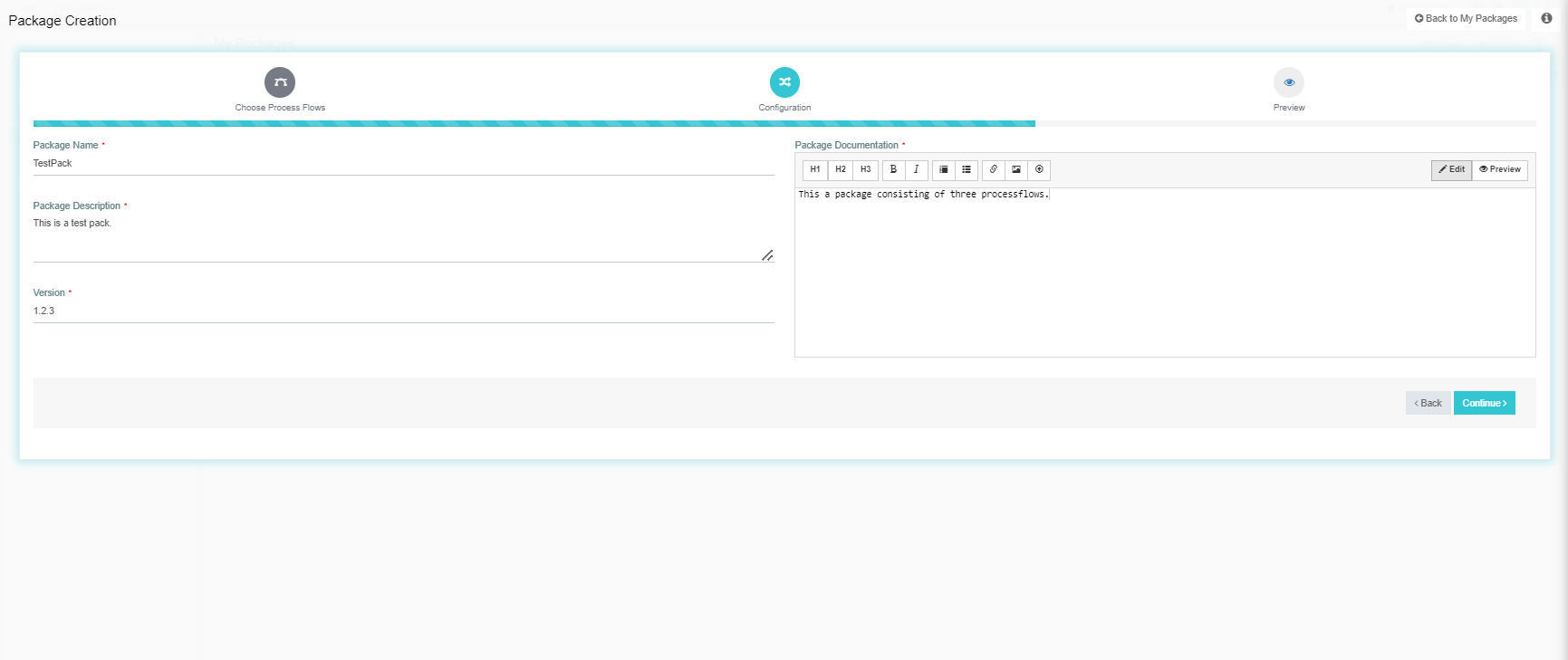Focus the Package Name field

pos(404,164)
